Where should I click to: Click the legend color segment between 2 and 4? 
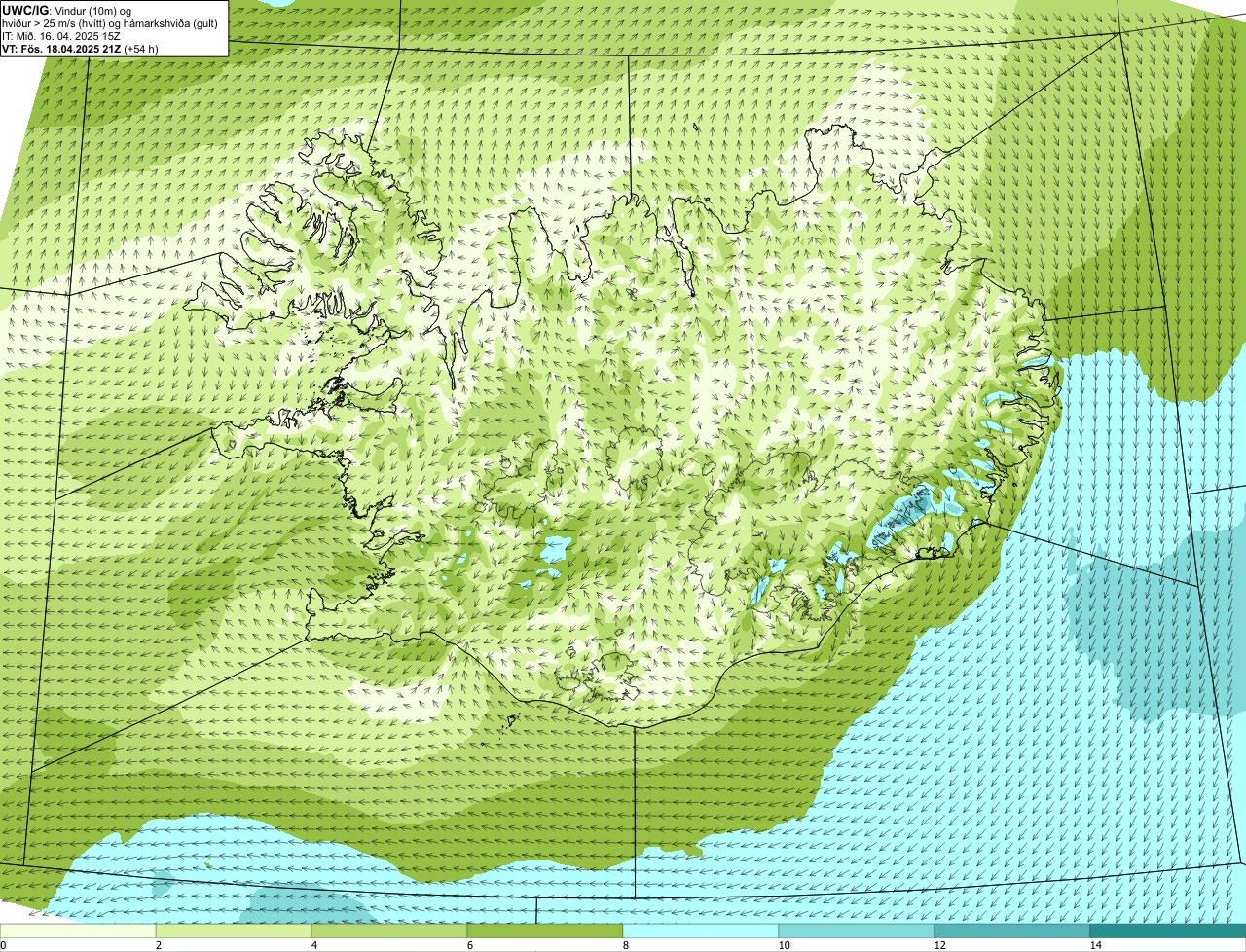tap(234, 931)
